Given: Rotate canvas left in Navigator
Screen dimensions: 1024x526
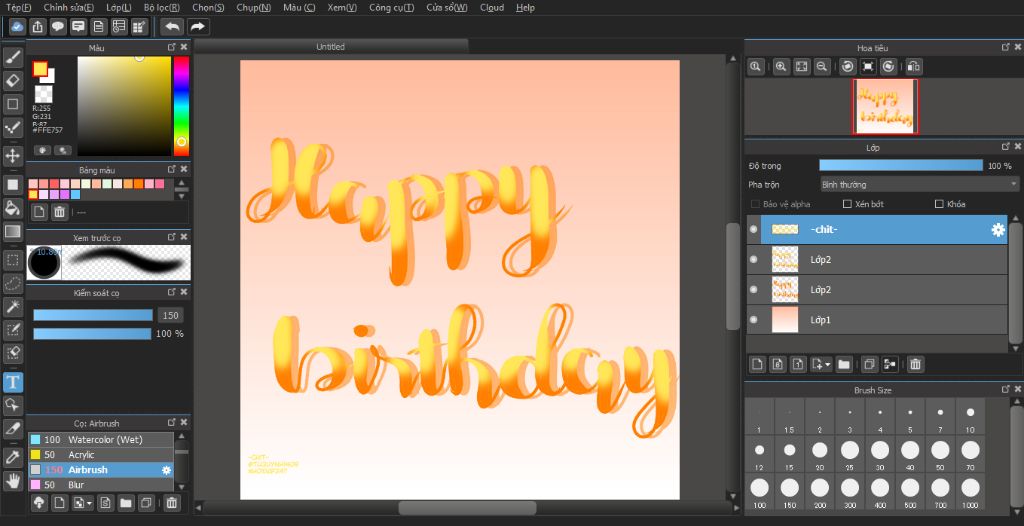Looking at the screenshot, I should [x=848, y=66].
